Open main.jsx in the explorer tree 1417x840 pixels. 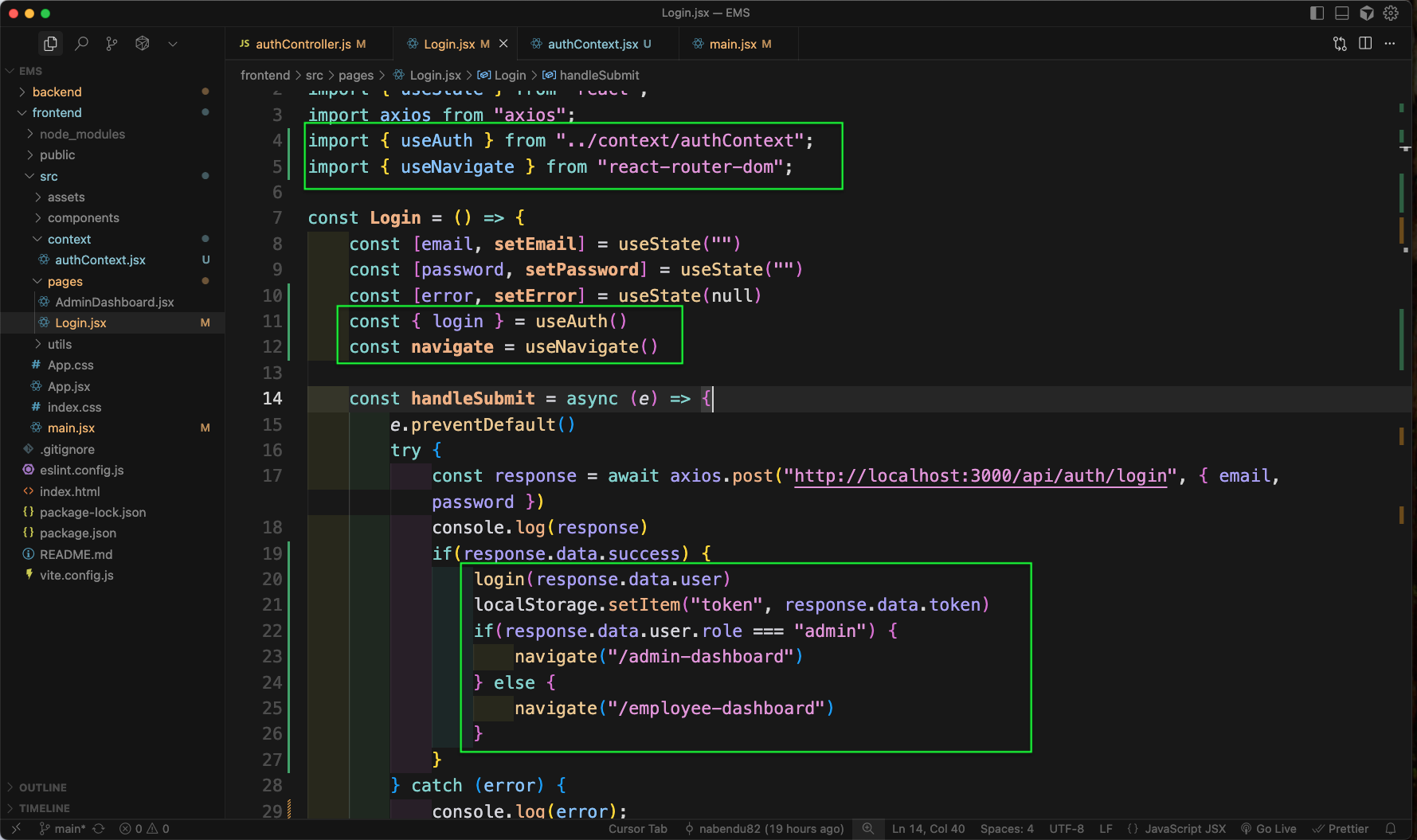pyautogui.click(x=112, y=428)
